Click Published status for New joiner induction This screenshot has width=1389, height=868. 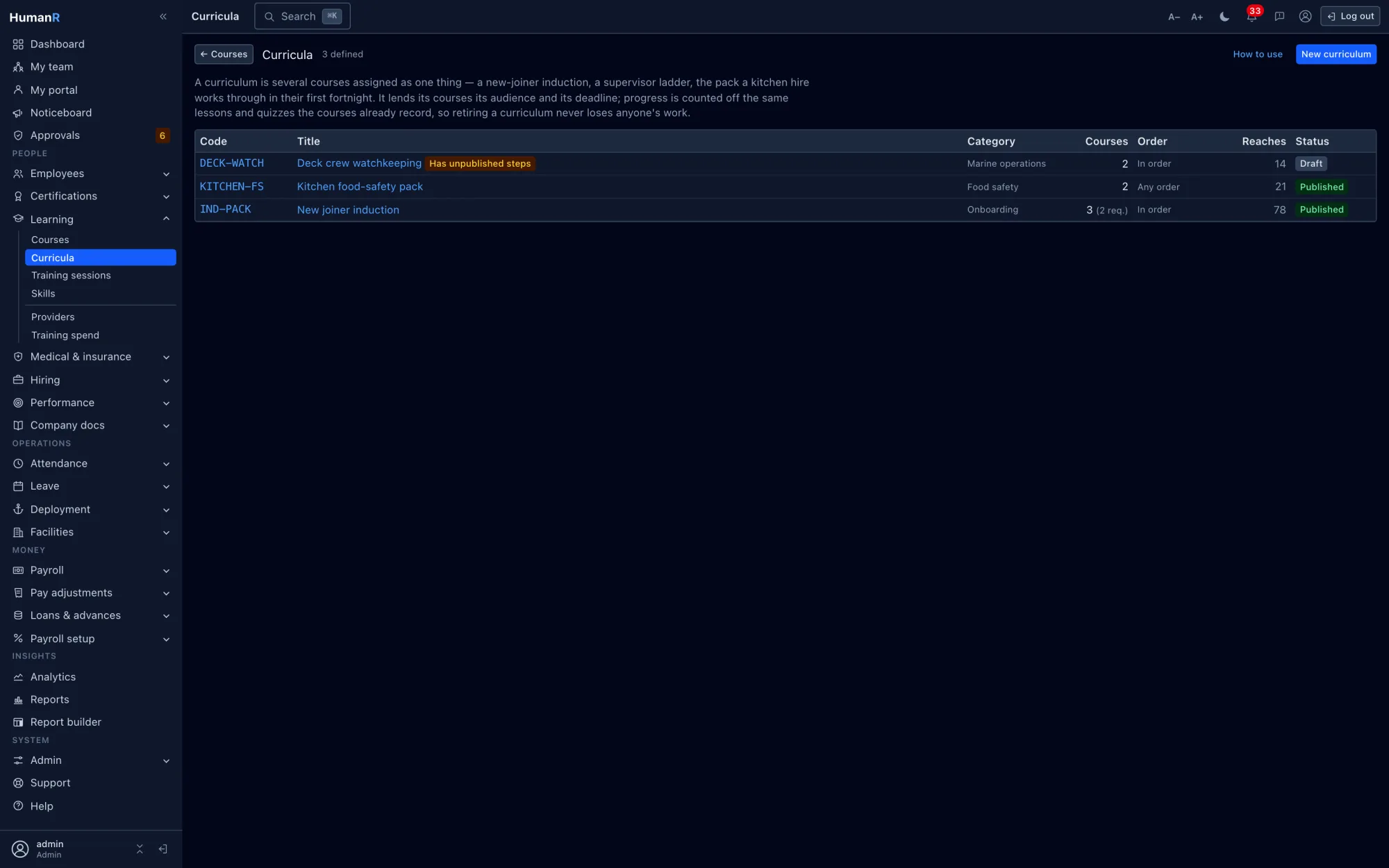(1322, 210)
